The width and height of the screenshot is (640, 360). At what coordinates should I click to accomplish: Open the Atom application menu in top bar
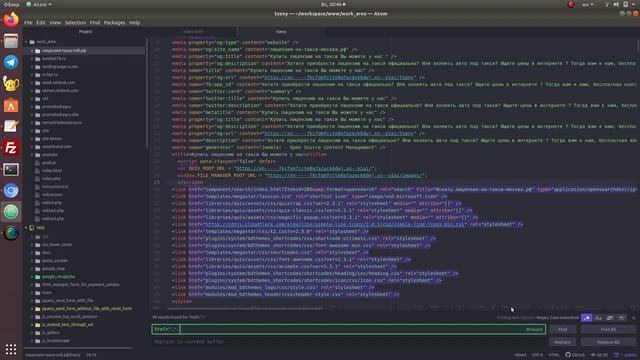(39, 4)
